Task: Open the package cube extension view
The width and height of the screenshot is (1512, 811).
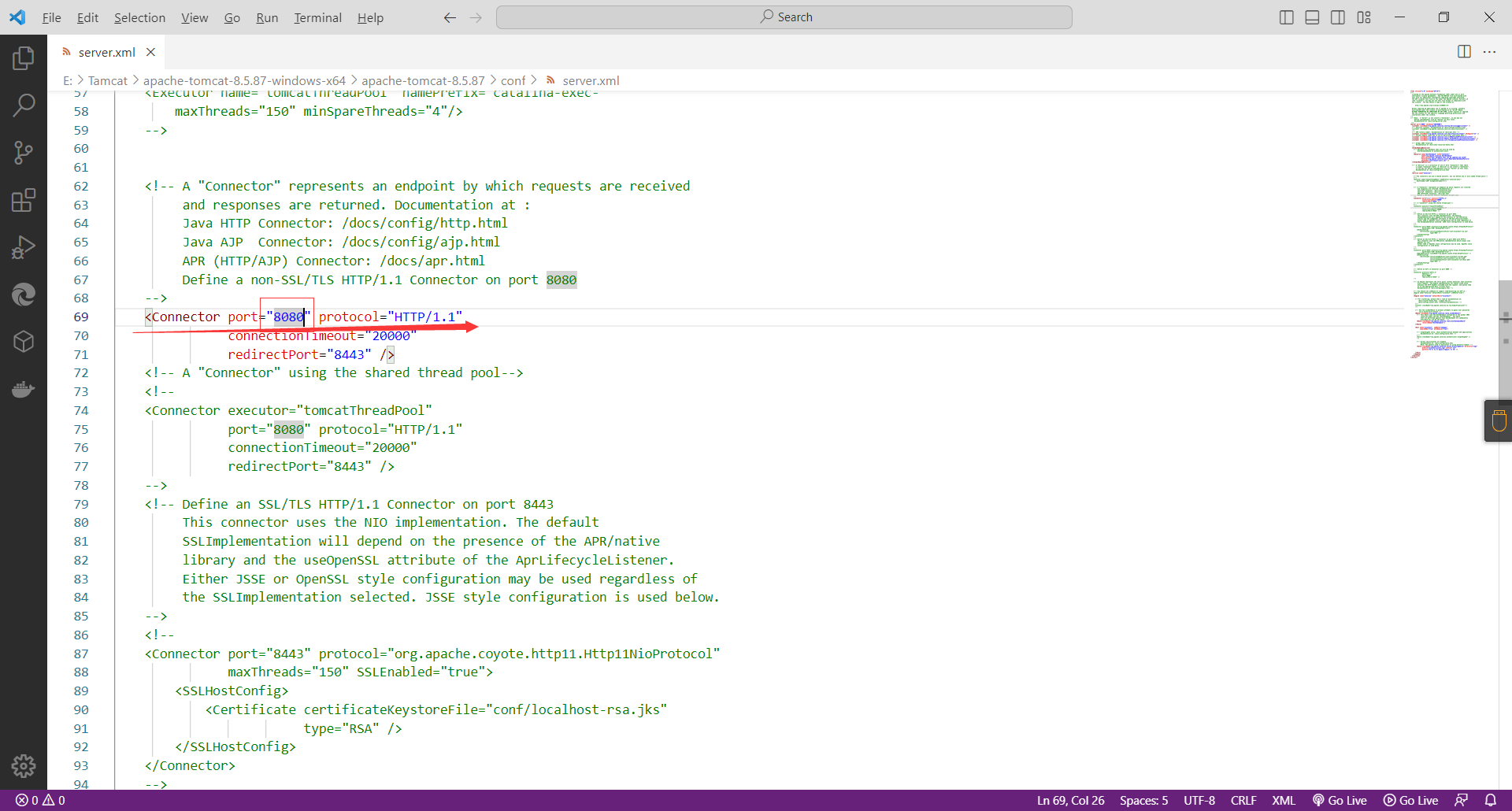Action: coord(24,342)
